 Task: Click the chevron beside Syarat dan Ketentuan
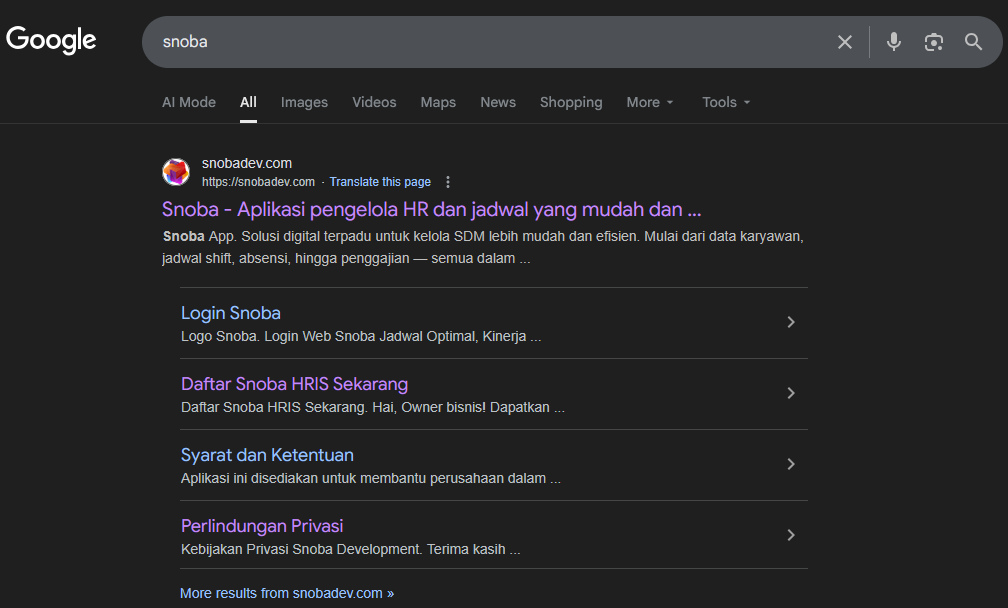[790, 464]
